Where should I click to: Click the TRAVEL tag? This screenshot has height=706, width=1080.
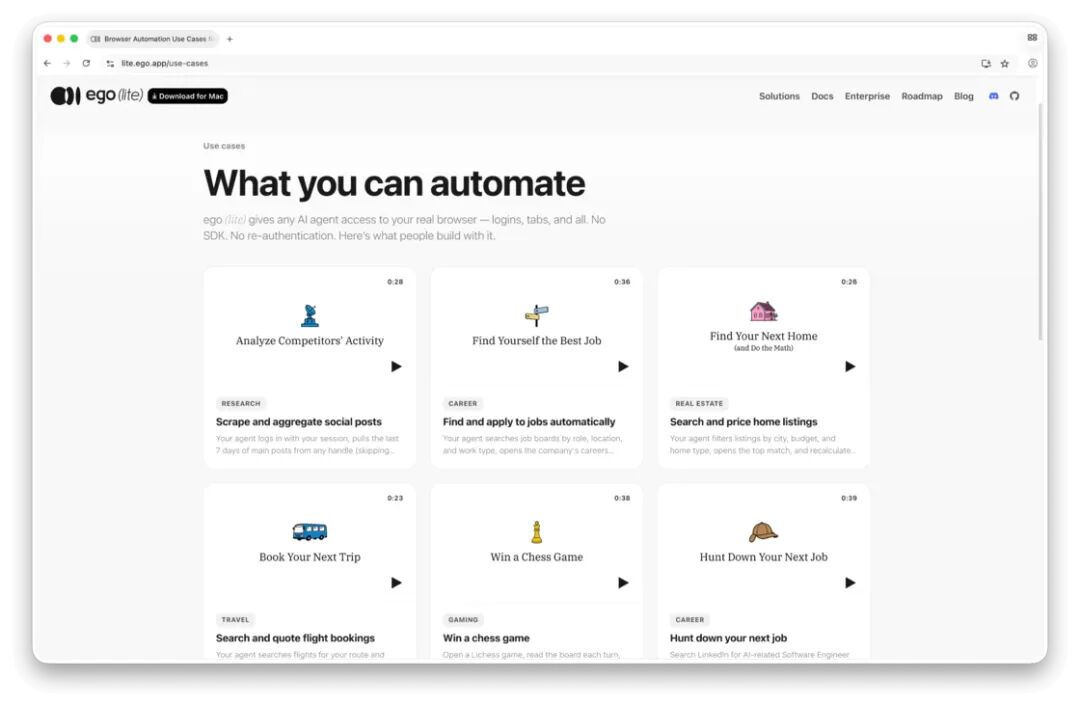click(235, 620)
